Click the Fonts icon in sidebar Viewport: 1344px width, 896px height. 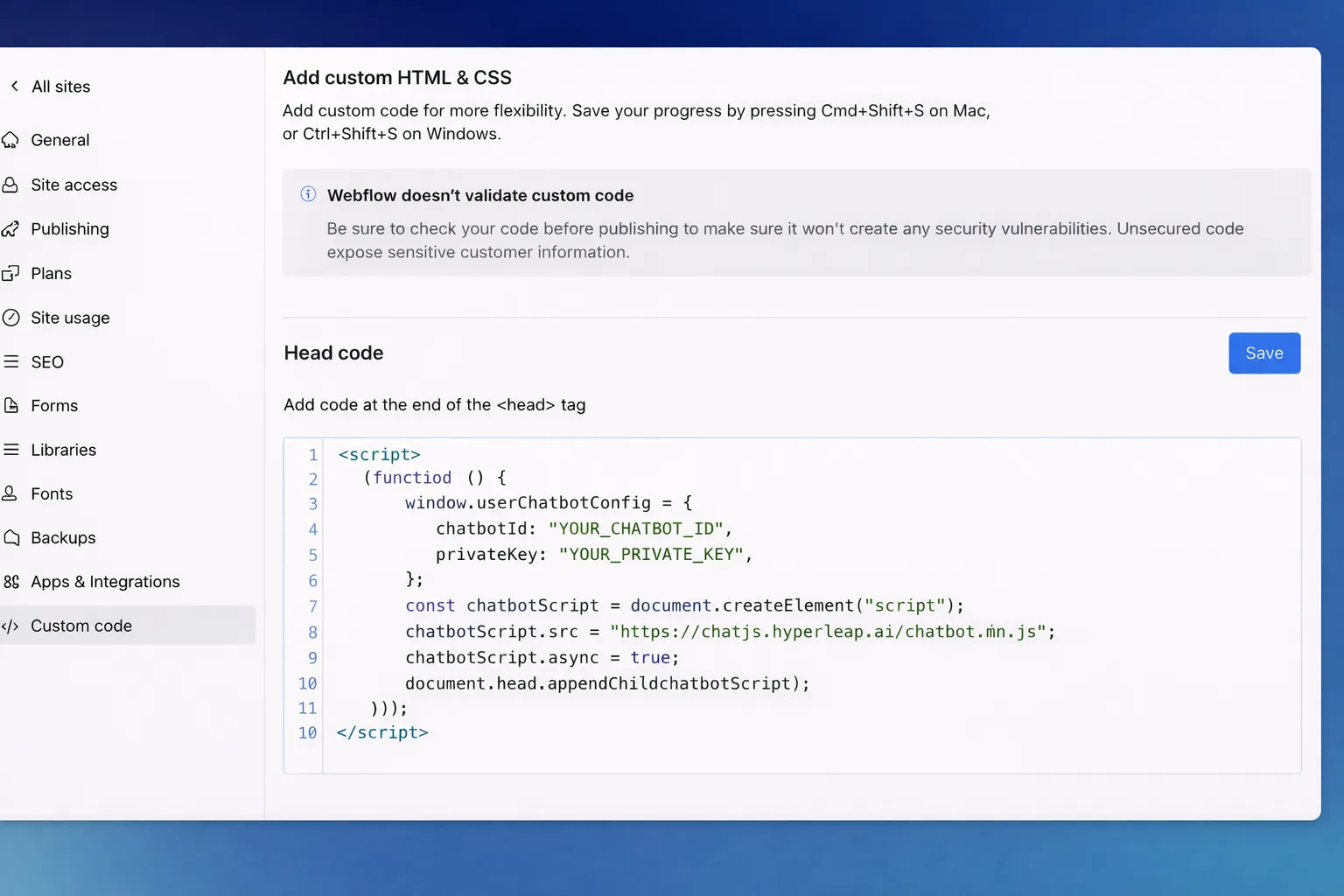pyautogui.click(x=12, y=493)
